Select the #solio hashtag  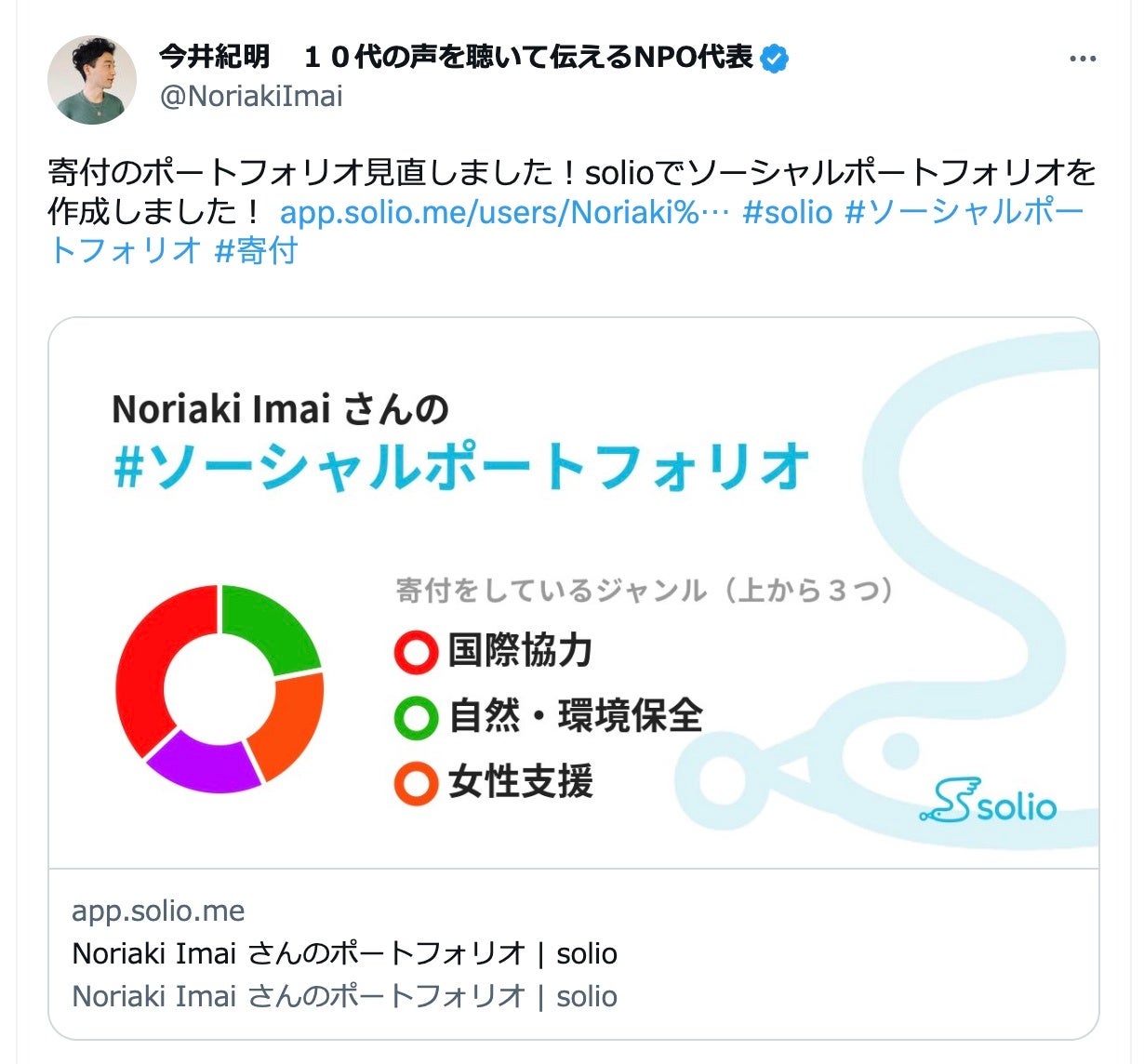click(x=787, y=212)
